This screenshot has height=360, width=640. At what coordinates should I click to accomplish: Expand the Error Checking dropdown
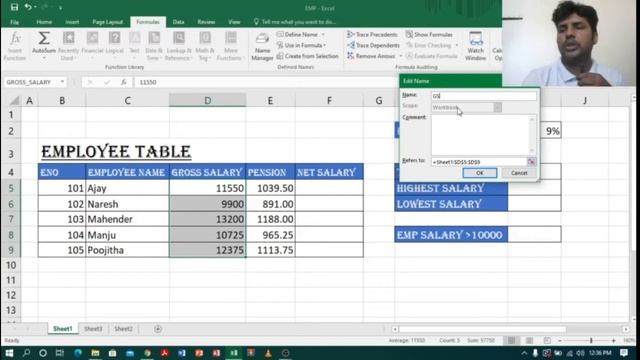pyautogui.click(x=456, y=45)
